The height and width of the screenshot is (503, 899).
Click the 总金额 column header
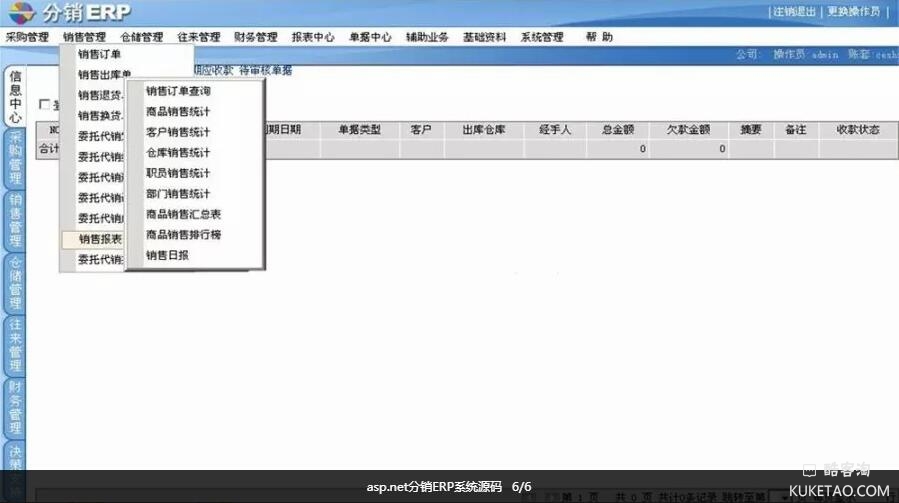[x=617, y=130]
